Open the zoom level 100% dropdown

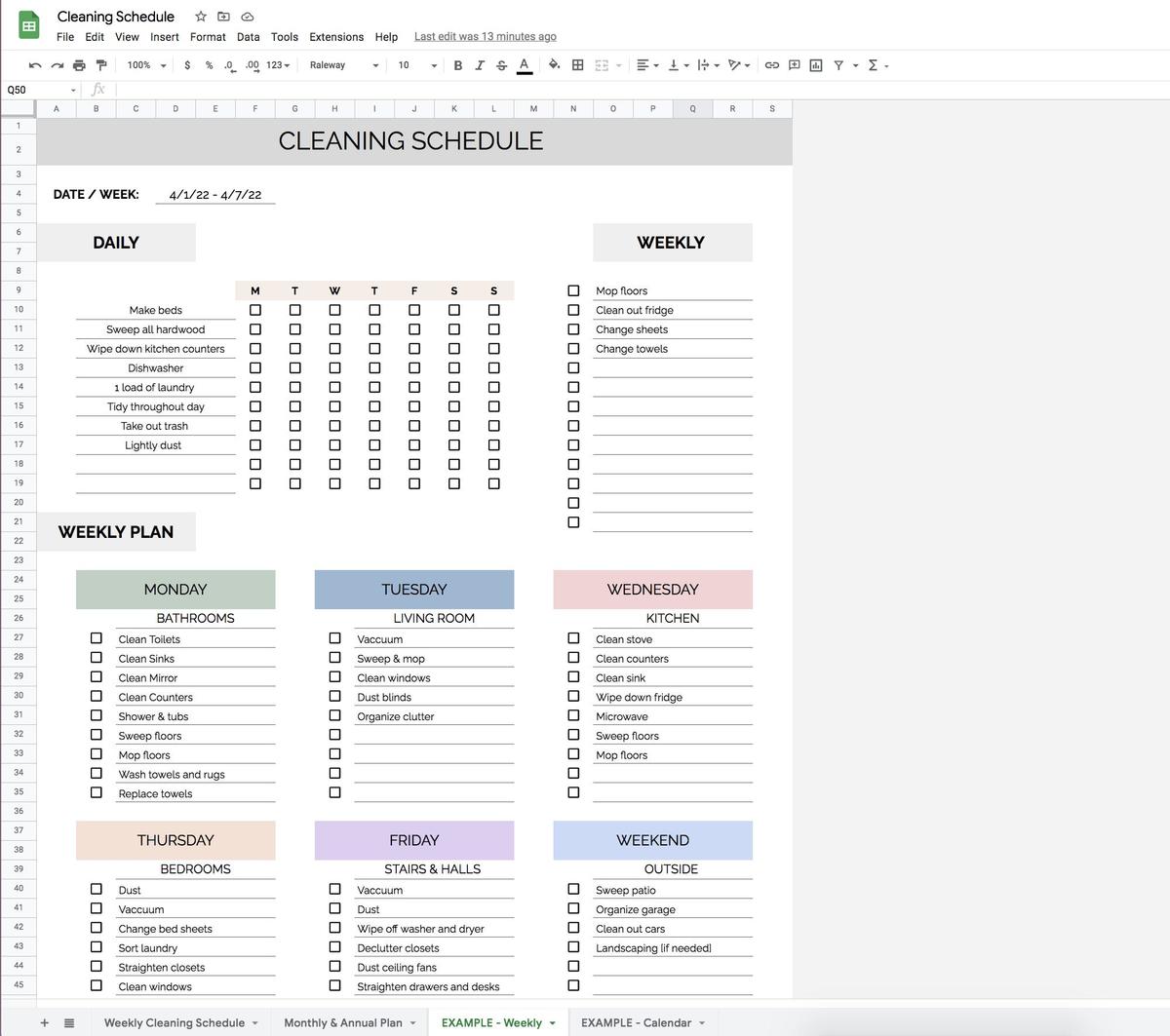coord(146,65)
